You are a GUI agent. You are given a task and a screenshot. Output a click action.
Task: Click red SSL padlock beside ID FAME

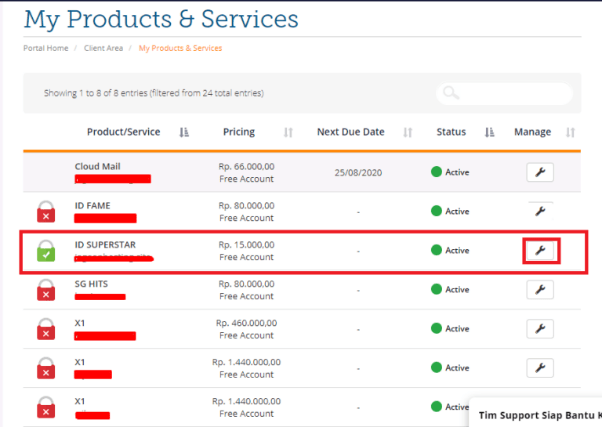[46, 212]
